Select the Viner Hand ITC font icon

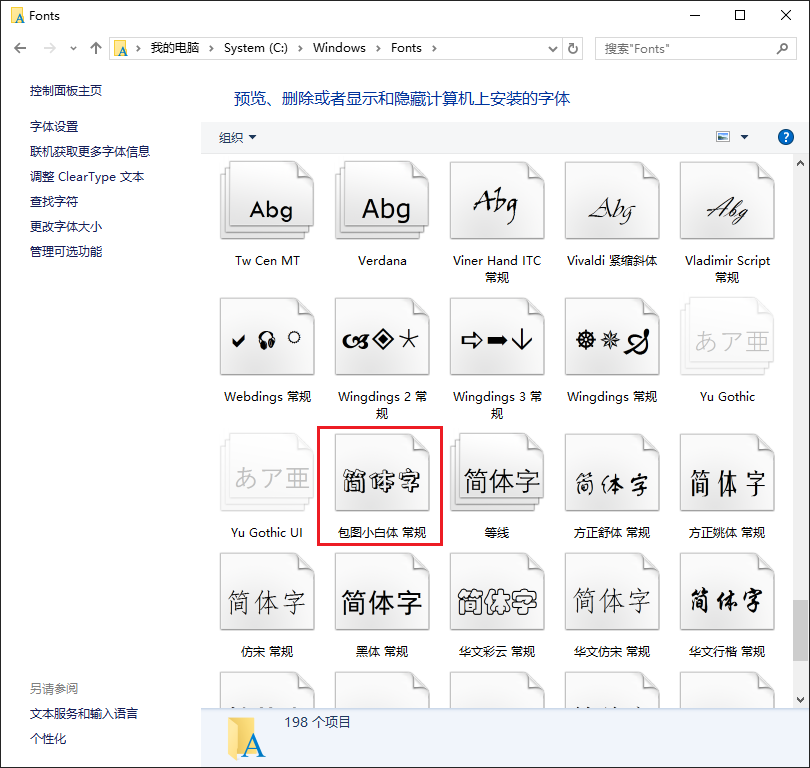pyautogui.click(x=497, y=200)
